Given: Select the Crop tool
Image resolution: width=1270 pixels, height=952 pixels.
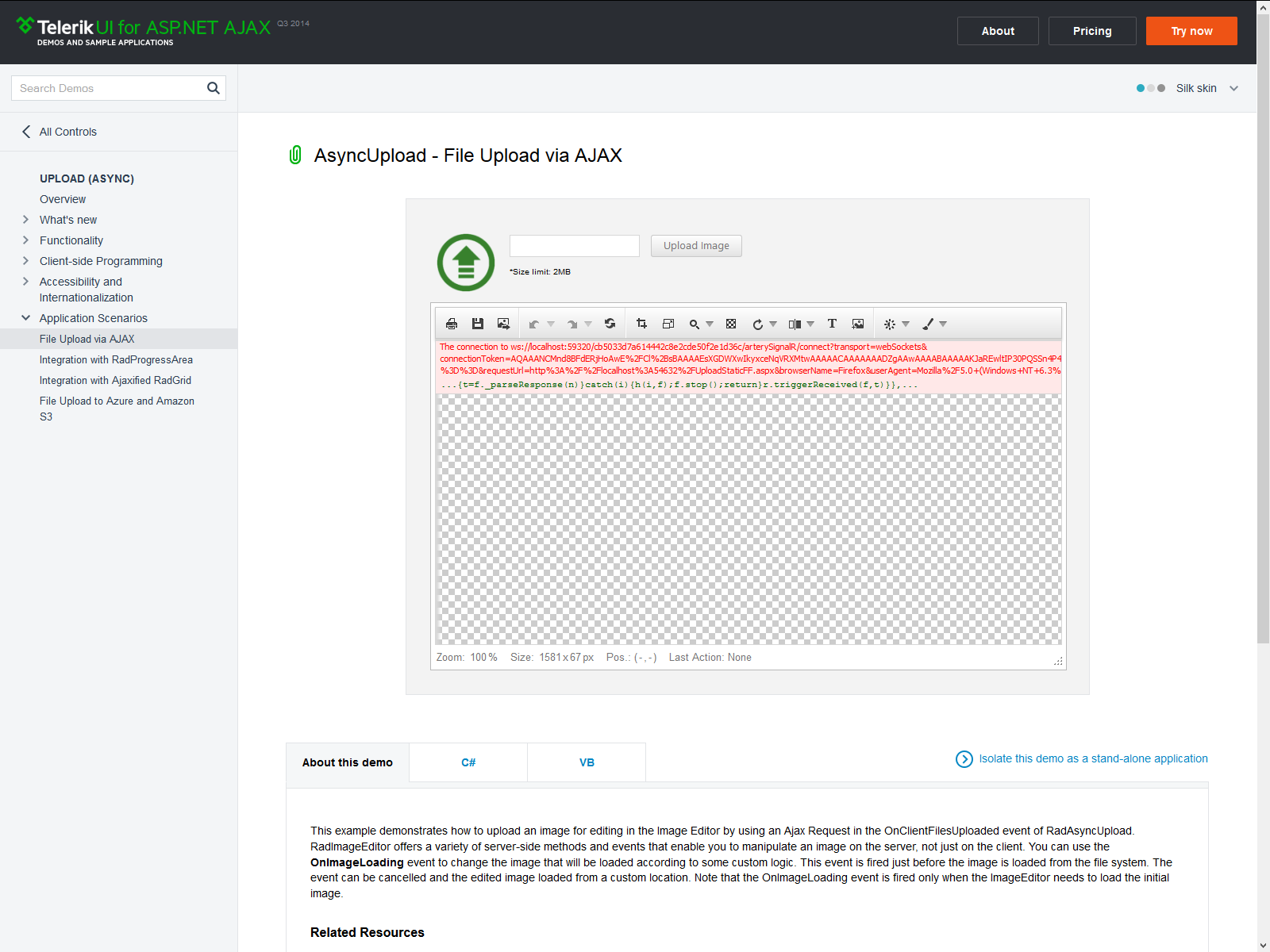Looking at the screenshot, I should 641,324.
